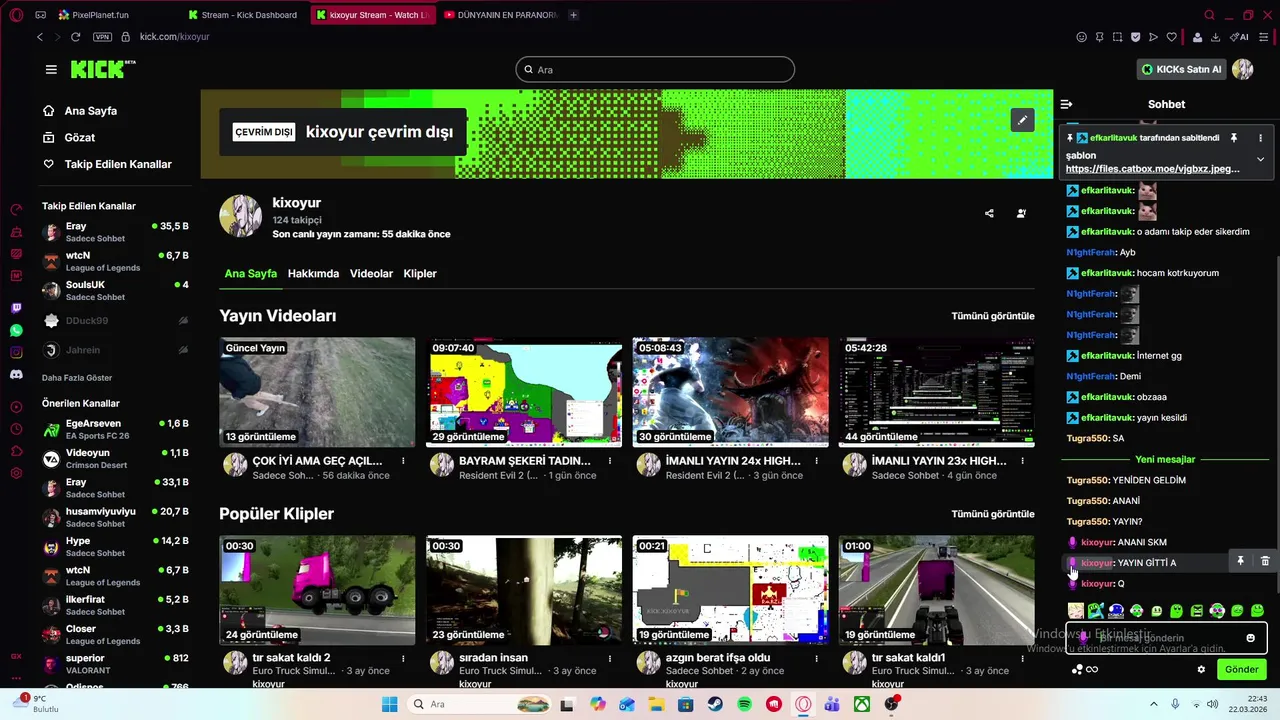The image size is (1280, 720).
Task: Open SoulsUK followed channel
Action: pos(115,291)
